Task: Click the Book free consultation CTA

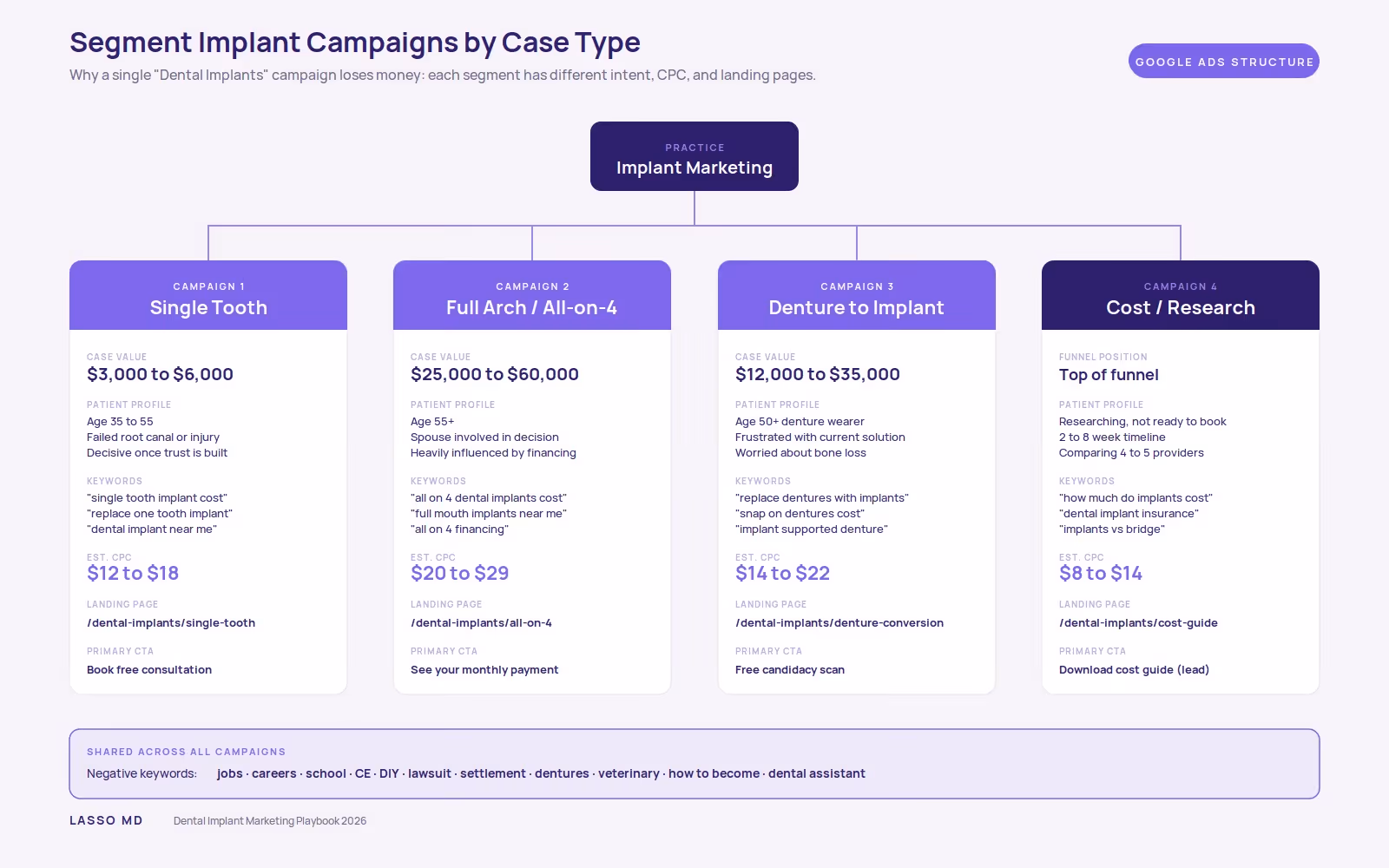Action: 149,670
